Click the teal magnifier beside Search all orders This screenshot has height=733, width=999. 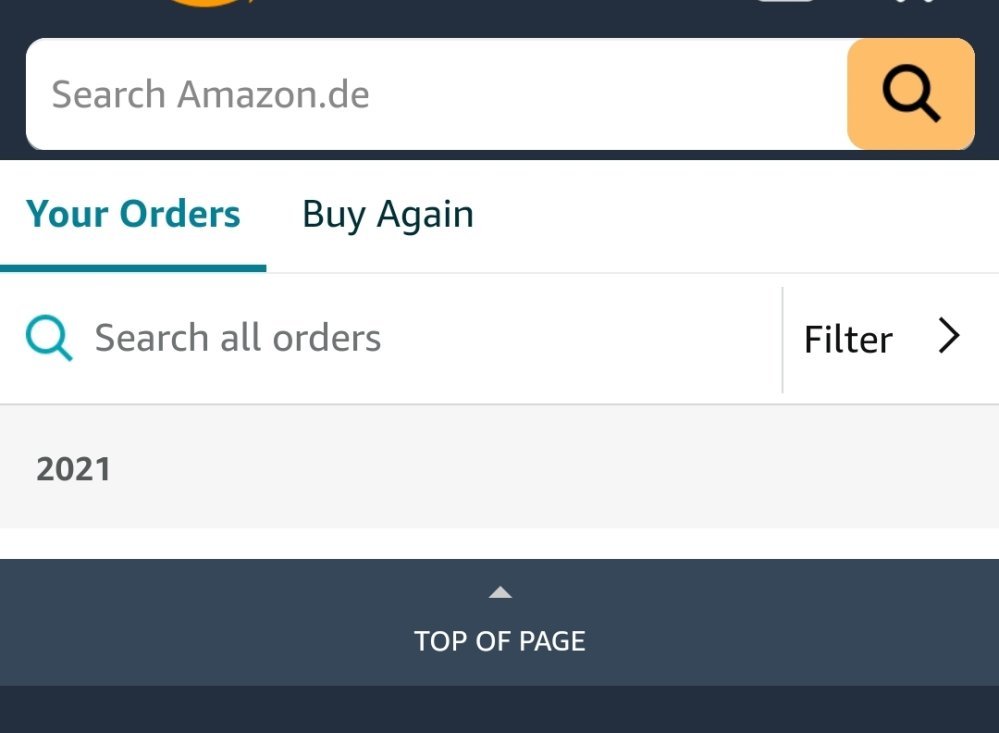49,339
